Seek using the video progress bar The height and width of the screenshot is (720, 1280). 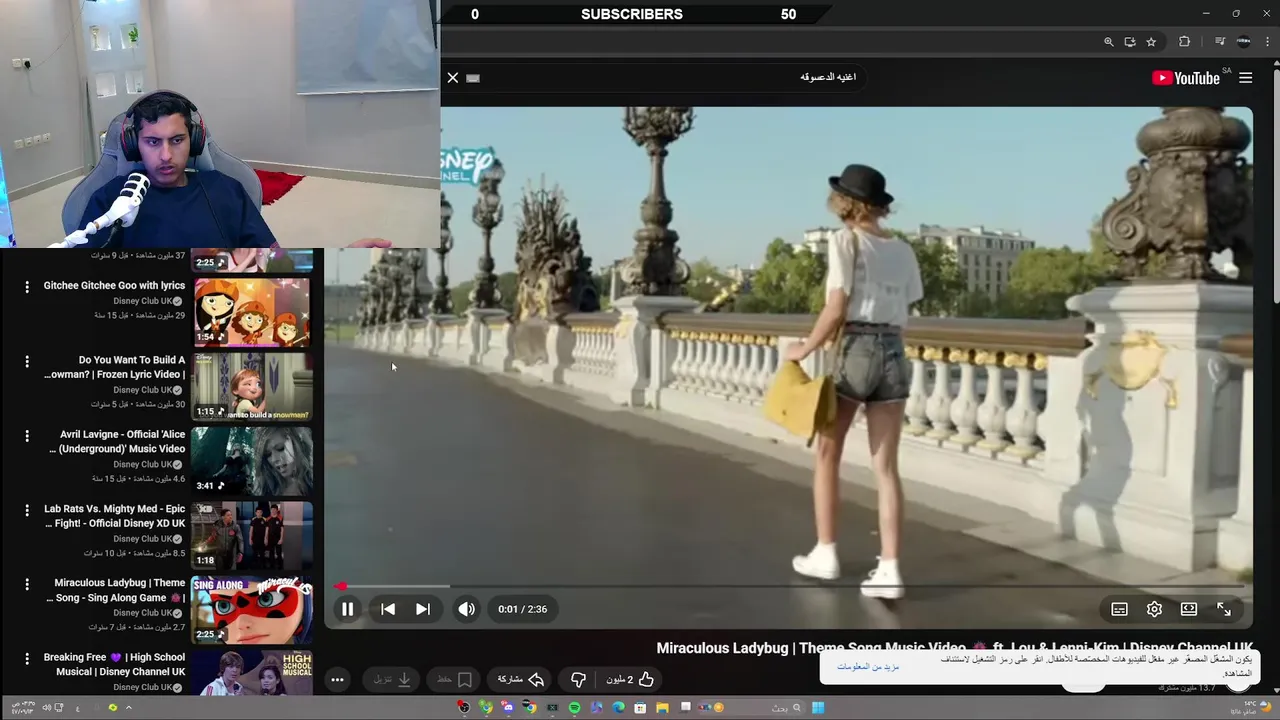coord(788,586)
